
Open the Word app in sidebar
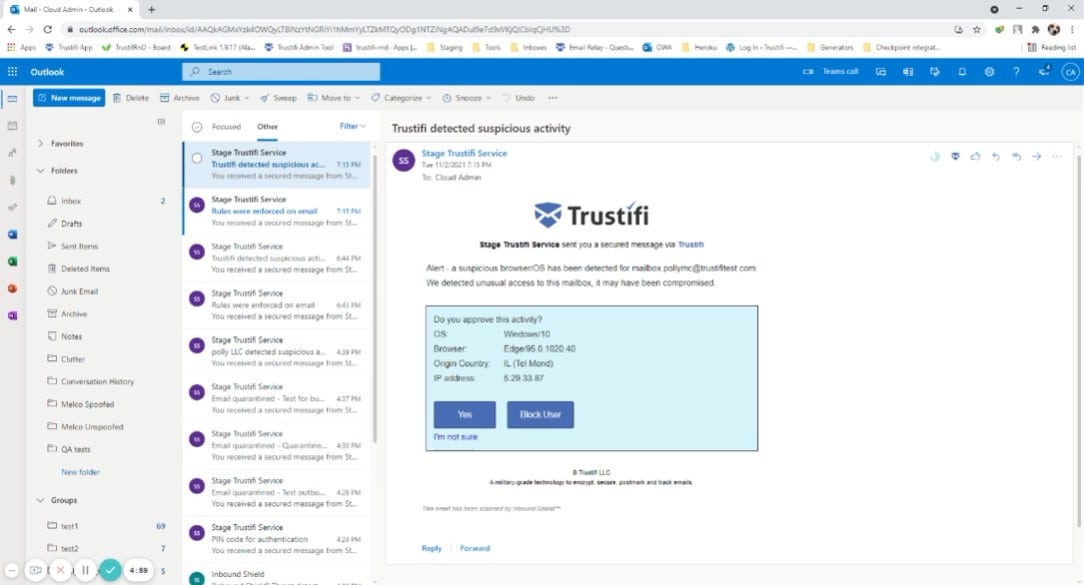(x=12, y=234)
